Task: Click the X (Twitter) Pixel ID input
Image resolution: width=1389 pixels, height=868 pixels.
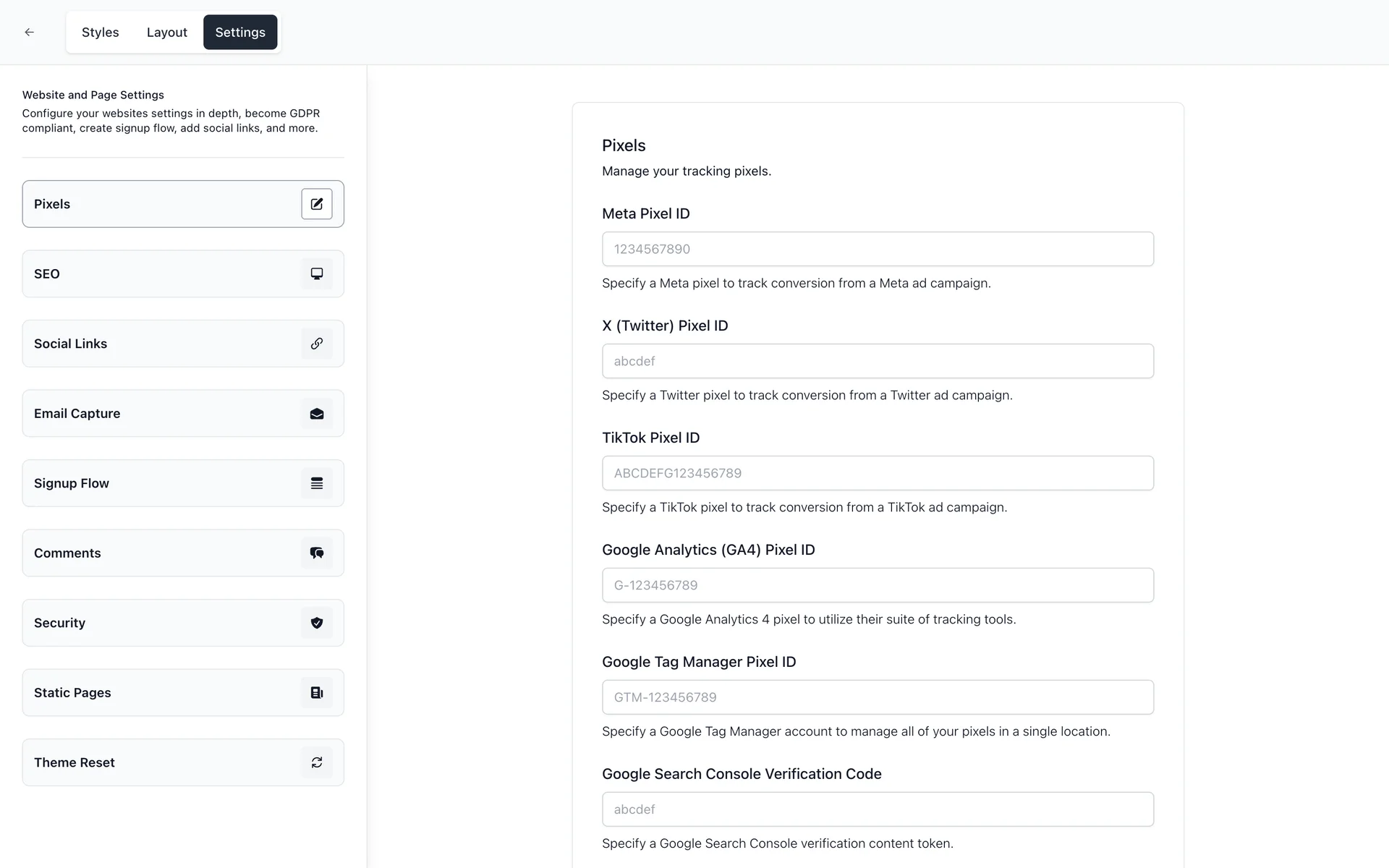Action: click(878, 361)
